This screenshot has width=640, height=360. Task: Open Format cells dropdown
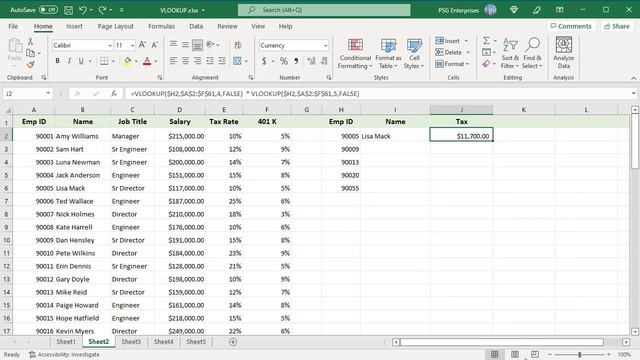click(x=467, y=64)
